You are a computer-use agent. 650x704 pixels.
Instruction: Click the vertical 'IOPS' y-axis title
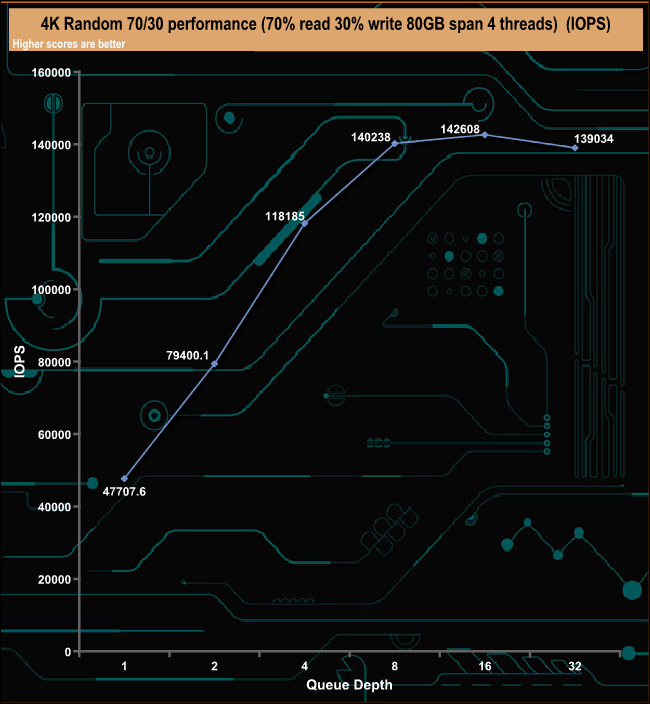click(20, 361)
